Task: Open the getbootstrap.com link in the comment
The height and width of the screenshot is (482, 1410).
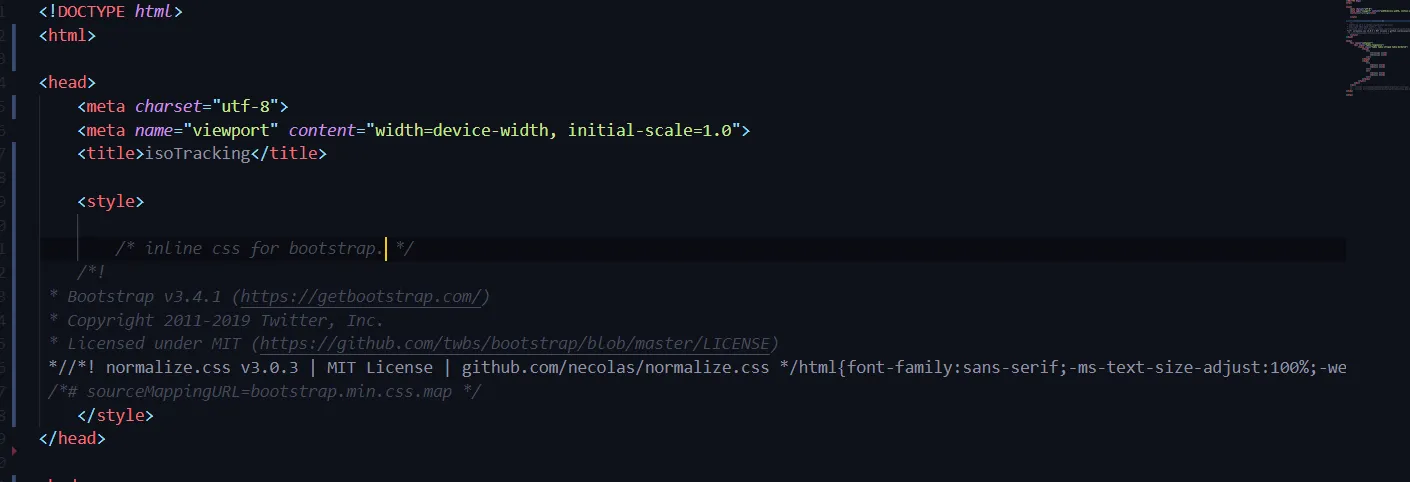Action: coord(364,297)
